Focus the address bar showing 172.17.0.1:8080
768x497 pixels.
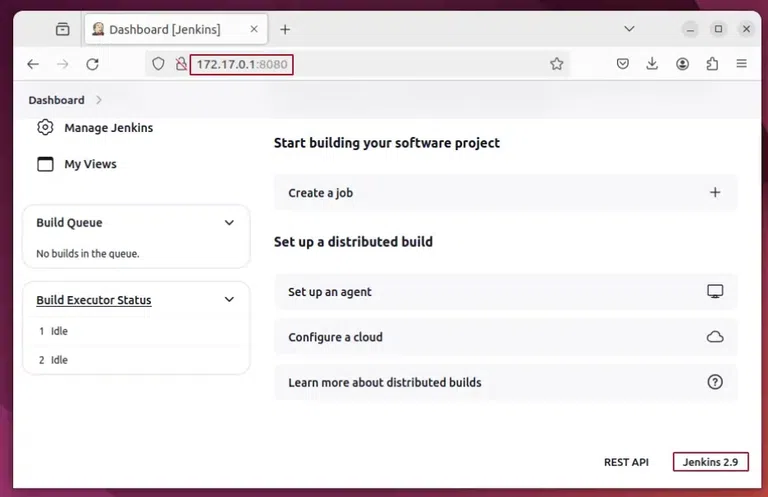coord(400,64)
